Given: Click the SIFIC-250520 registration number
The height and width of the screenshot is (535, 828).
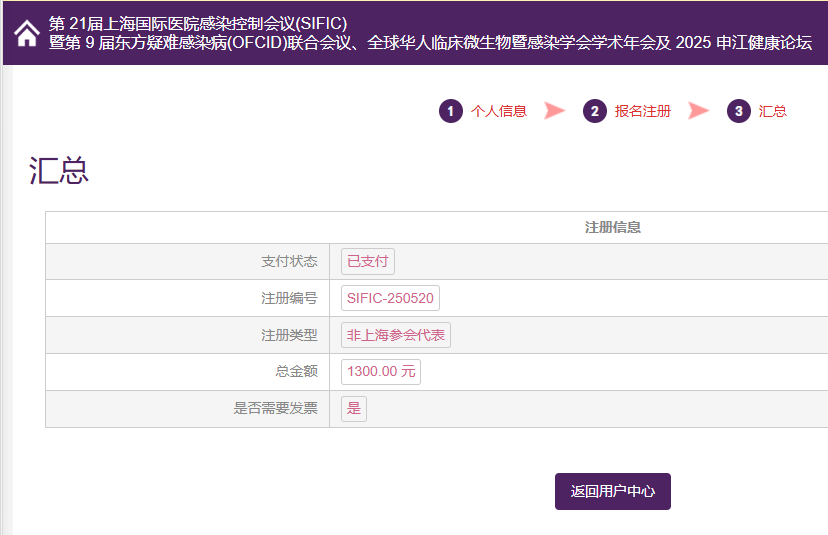Looking at the screenshot, I should (390, 299).
